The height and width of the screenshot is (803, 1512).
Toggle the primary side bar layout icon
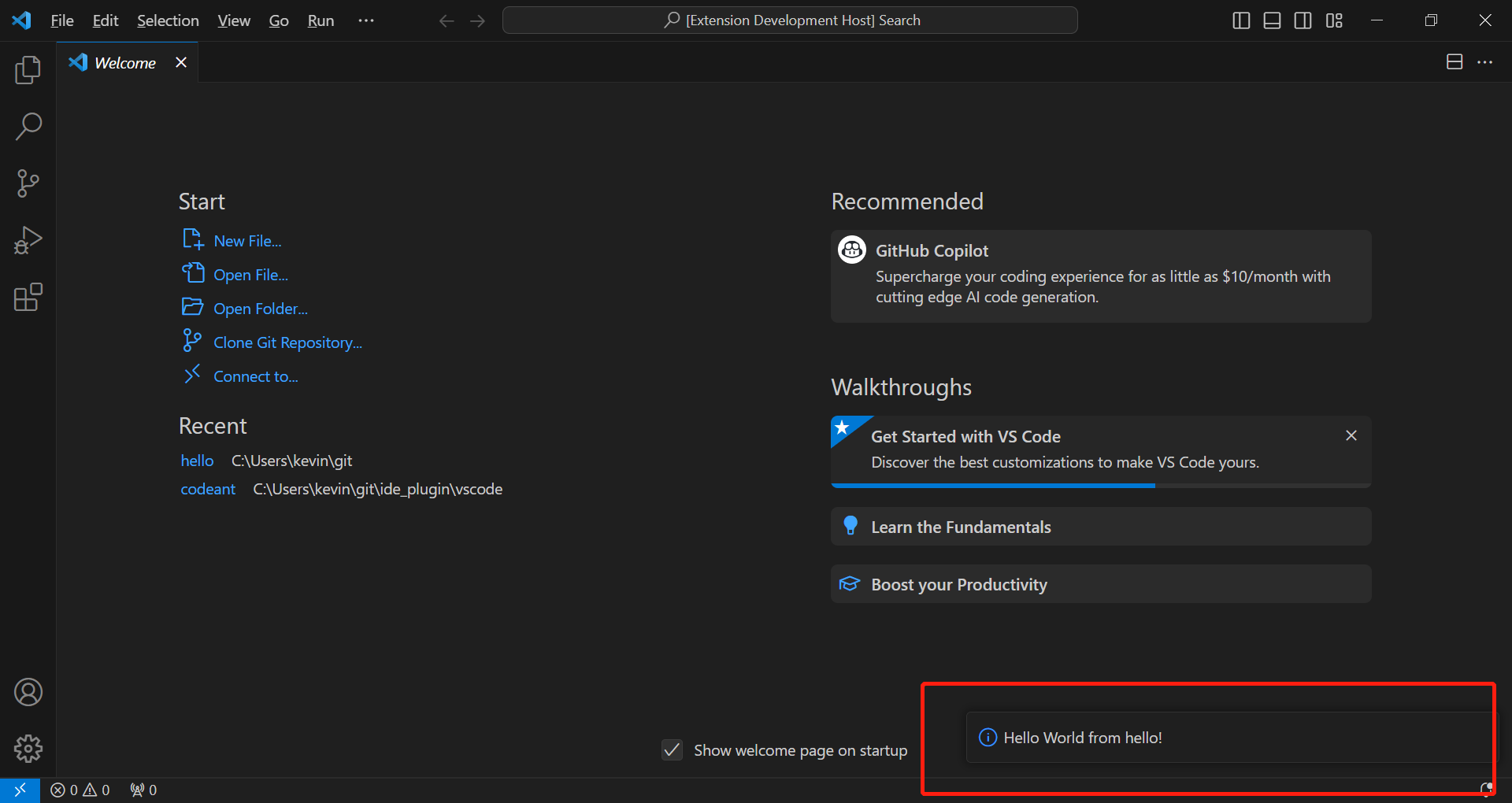1241,20
